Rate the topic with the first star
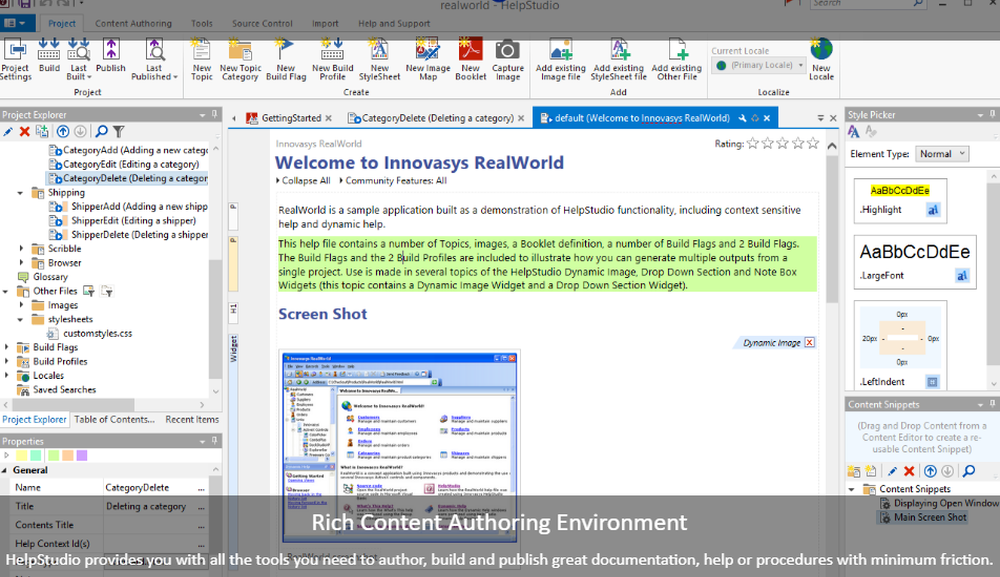Viewport: 1000px width, 577px height. (x=753, y=143)
